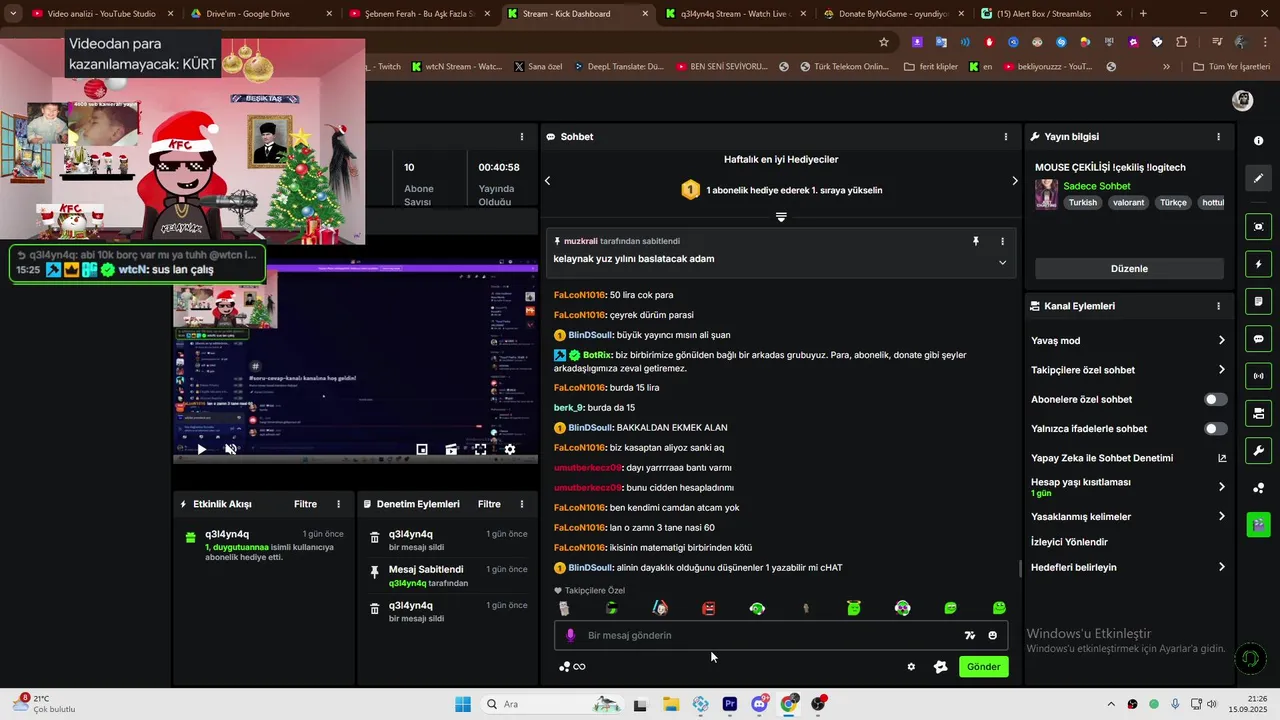Viewport: 1280px width, 720px height.
Task: Open Etkinlik Akışı three-dot menu
Action: pos(338,504)
